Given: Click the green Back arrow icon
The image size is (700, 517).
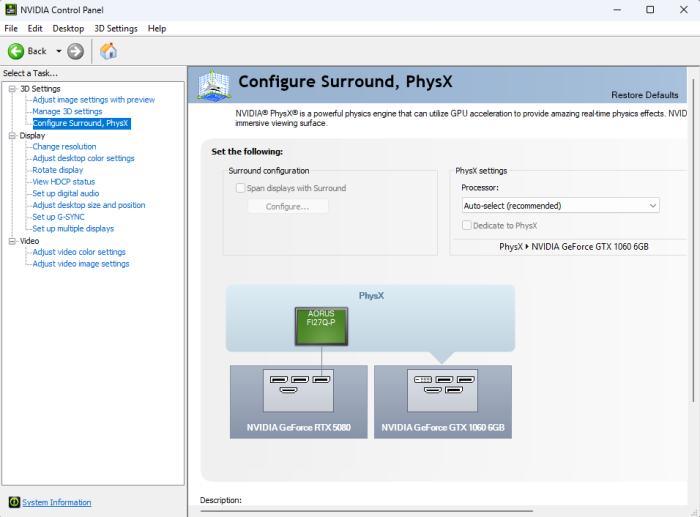Looking at the screenshot, I should click(x=16, y=51).
